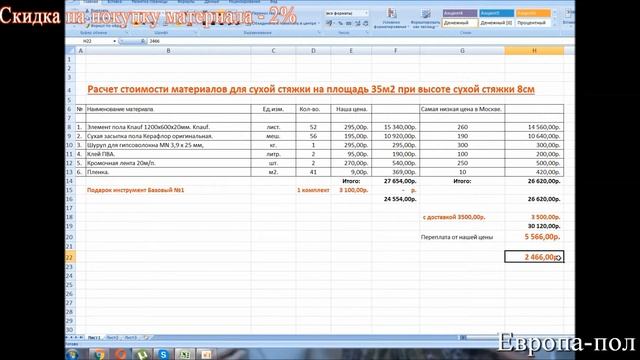This screenshot has width=640, height=360.
Task: Select cell '24 554,00р.'
Action: click(396, 199)
